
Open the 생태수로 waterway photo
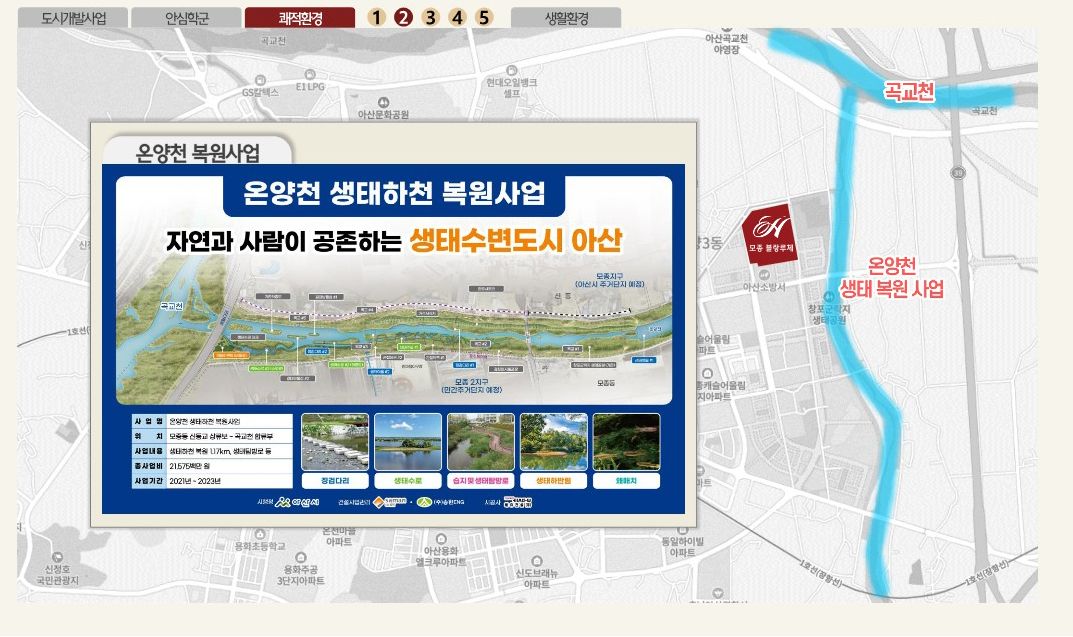pos(408,442)
